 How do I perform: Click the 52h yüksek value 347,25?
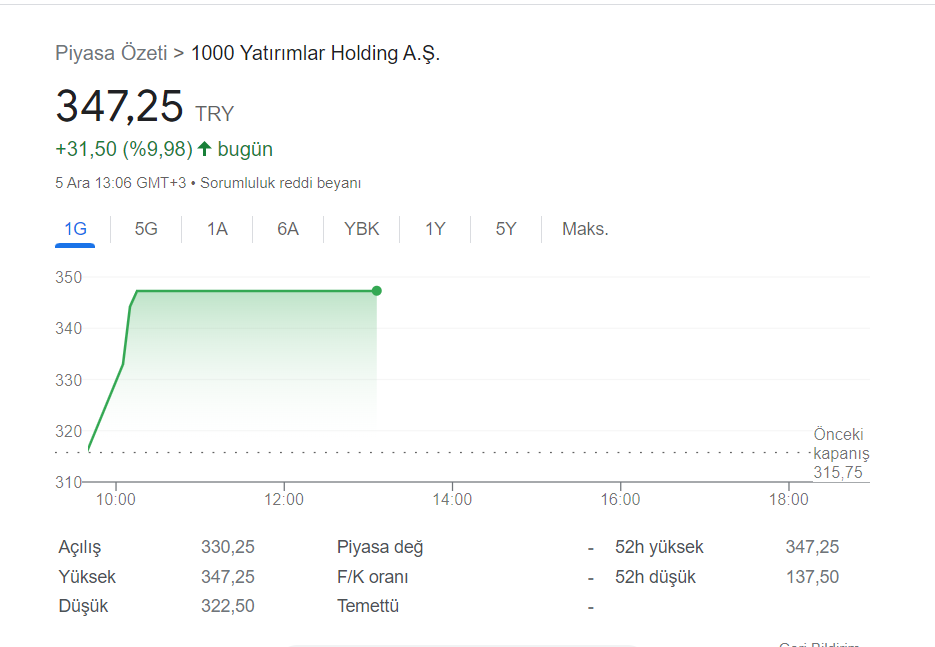[812, 547]
